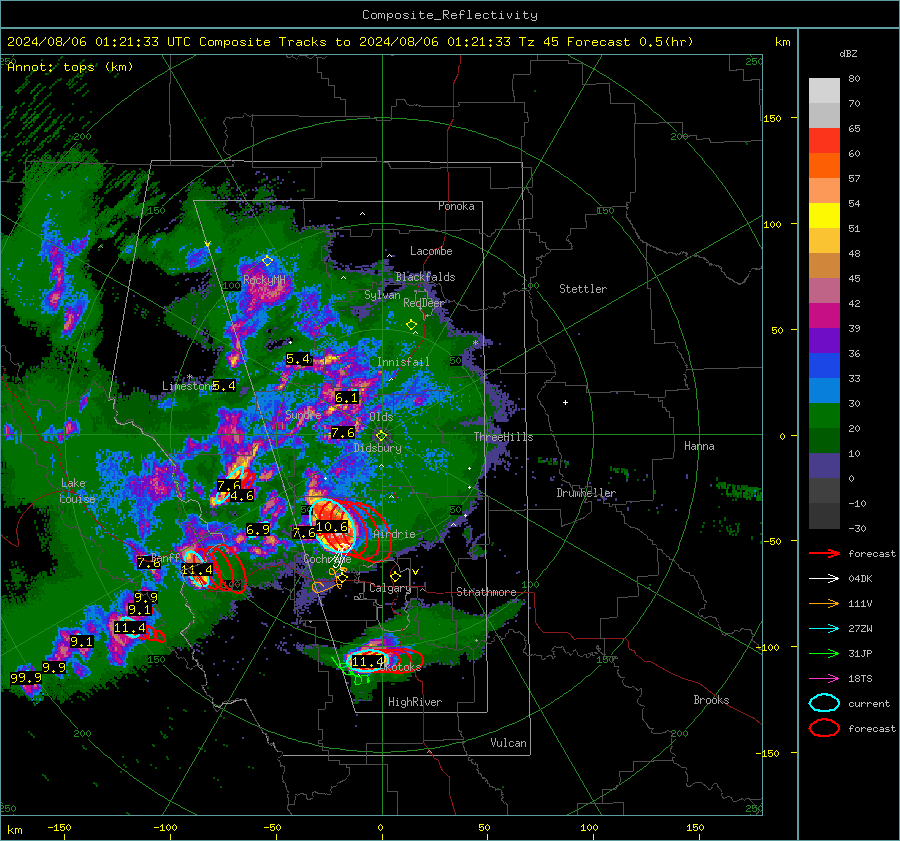Click the yellow diamond marker between Olds and Didsbury

pos(381,436)
